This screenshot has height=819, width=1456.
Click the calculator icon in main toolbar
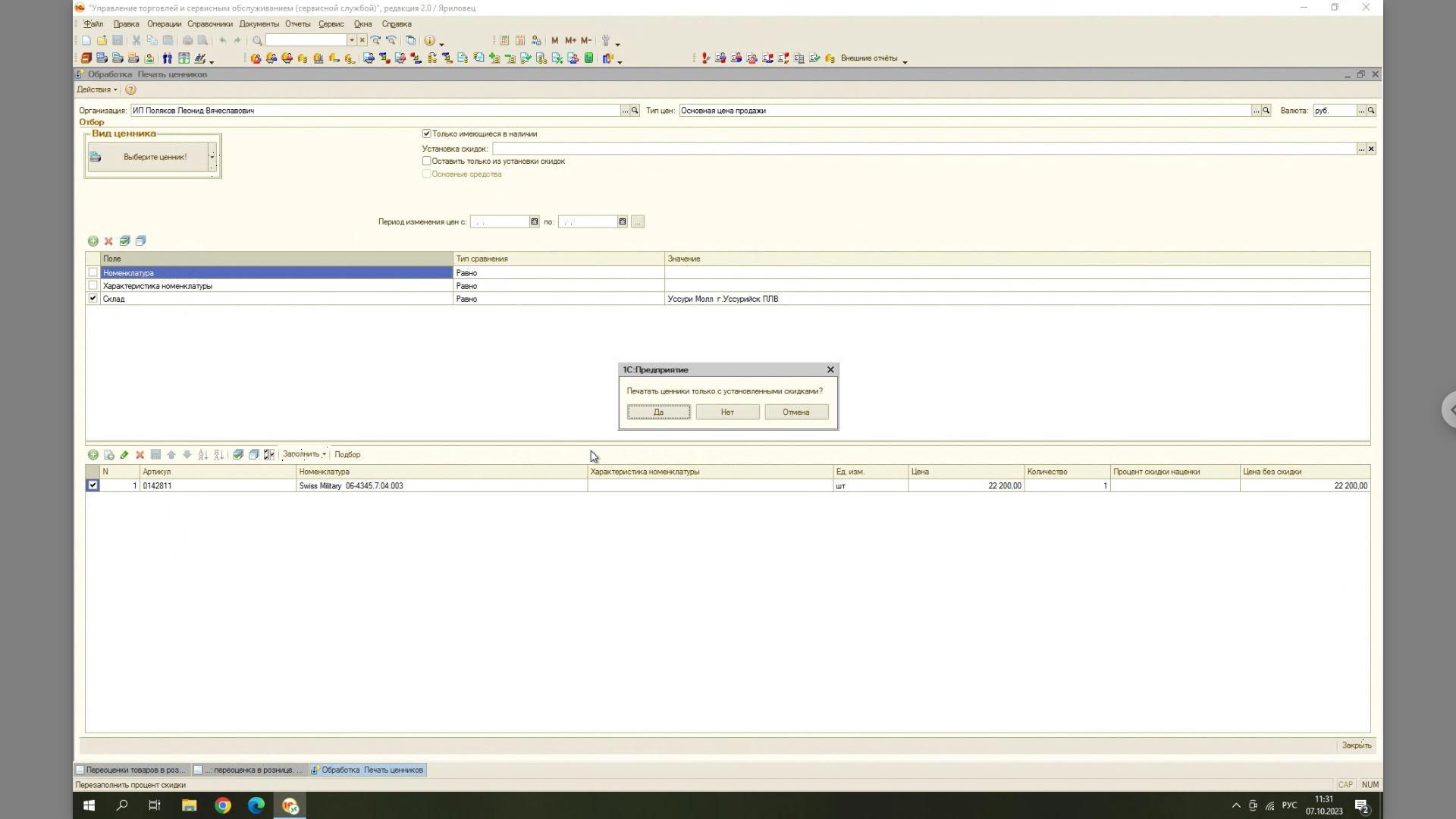pyautogui.click(x=504, y=41)
